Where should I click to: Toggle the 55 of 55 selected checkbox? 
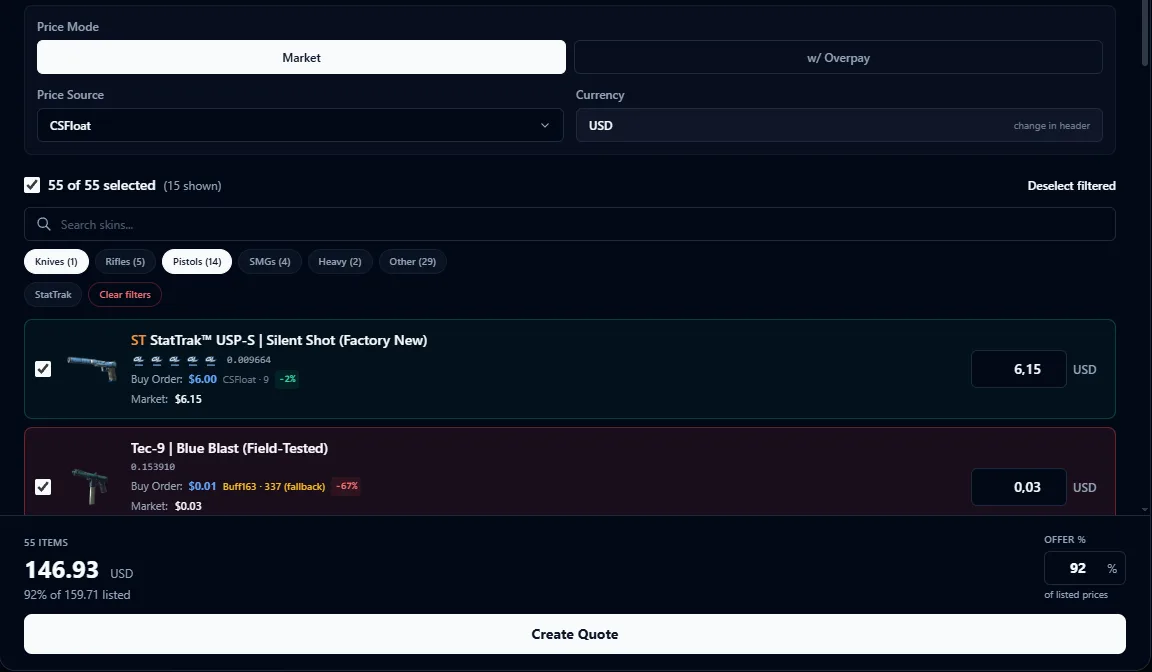click(x=32, y=185)
